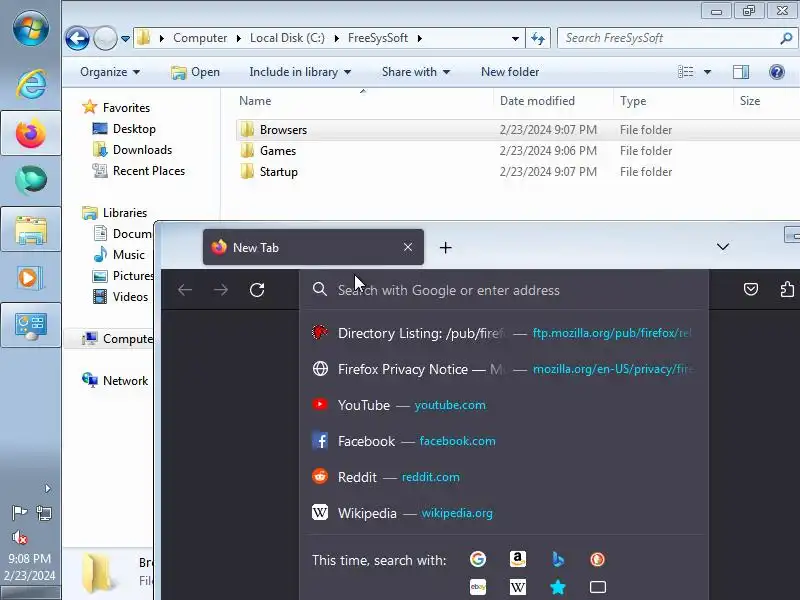Open Explorer help icon
Image resolution: width=800 pixels, height=600 pixels.
[x=777, y=72]
